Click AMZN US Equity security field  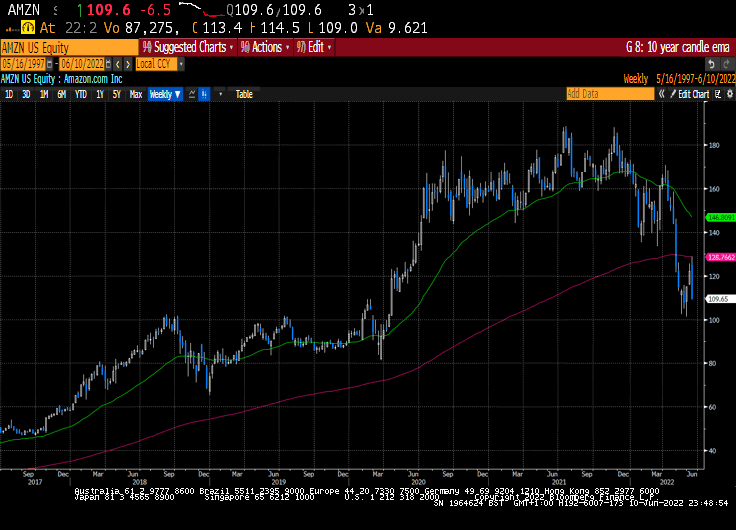coord(69,48)
